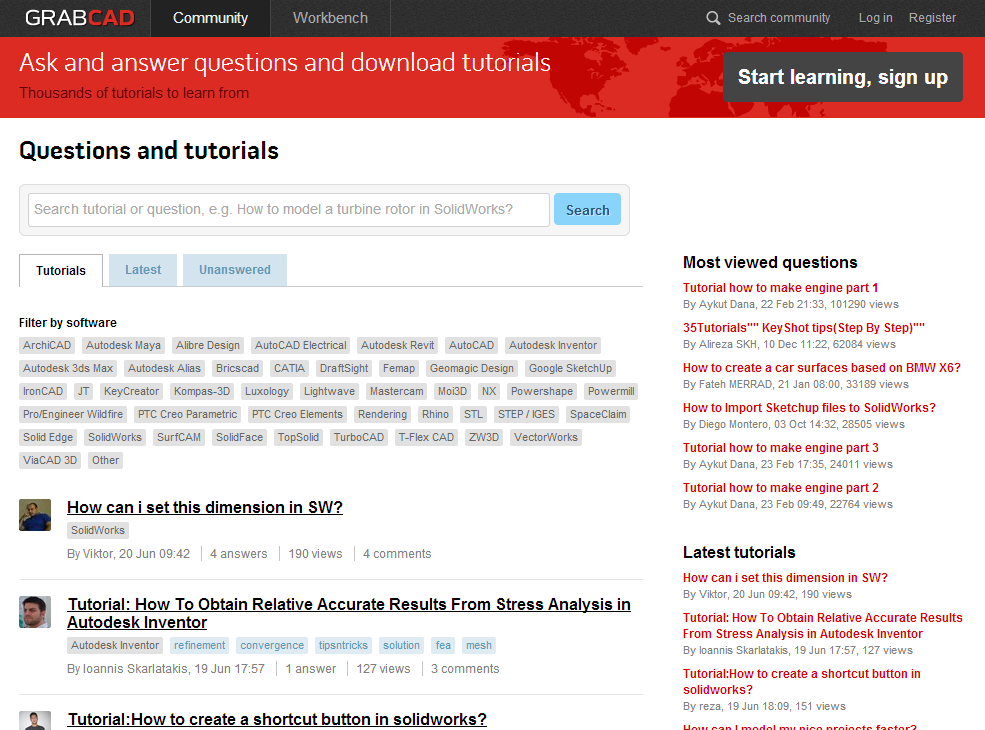
Task: Filter by AutoCAD Electrical software tag
Action: (300, 345)
